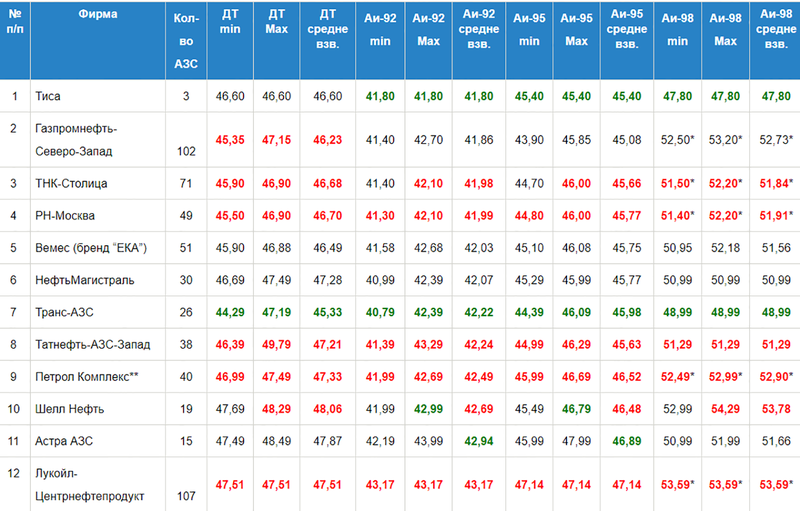The width and height of the screenshot is (800, 511).
Task: Select firm name 'Вемес (бренд "ЕКА")'
Action: pyautogui.click(x=91, y=248)
